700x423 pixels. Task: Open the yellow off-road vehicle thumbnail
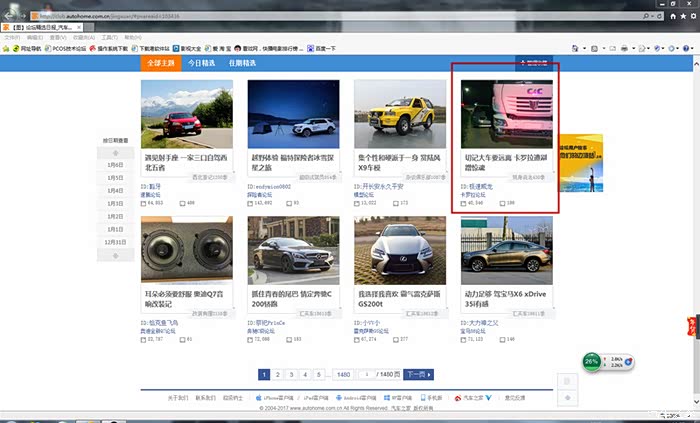400,114
